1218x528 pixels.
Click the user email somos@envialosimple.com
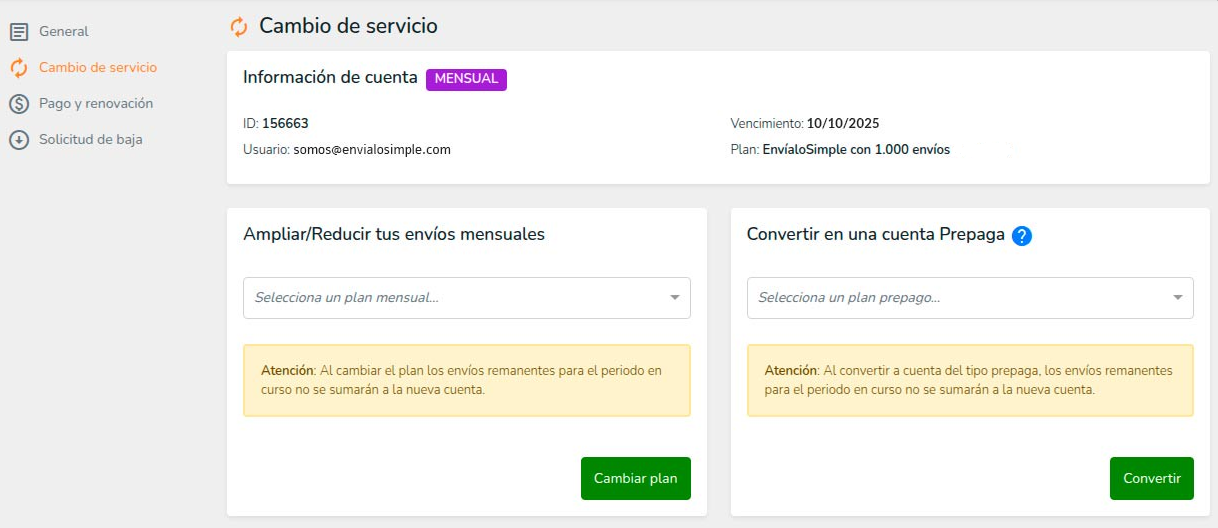(372, 150)
